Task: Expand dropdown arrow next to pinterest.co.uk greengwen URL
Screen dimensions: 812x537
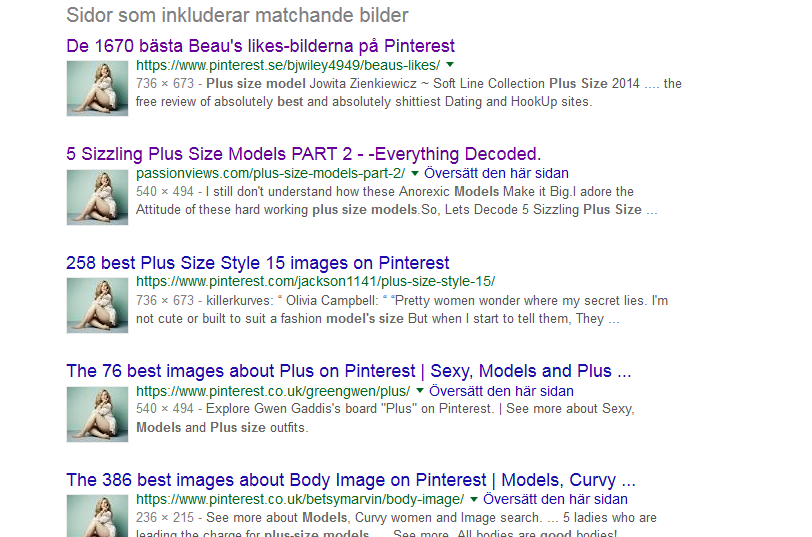Action: click(420, 390)
